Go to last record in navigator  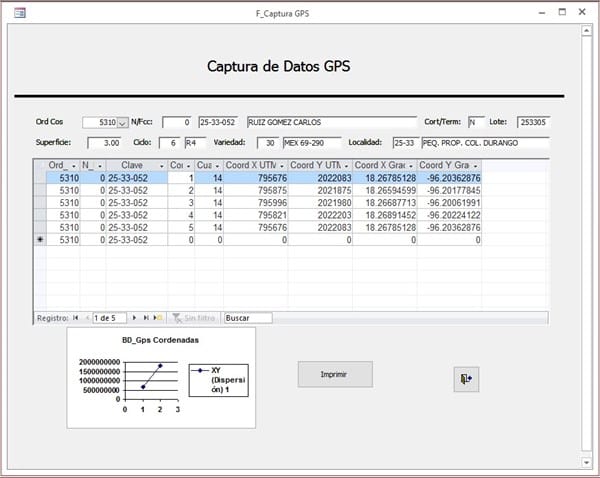point(148,318)
